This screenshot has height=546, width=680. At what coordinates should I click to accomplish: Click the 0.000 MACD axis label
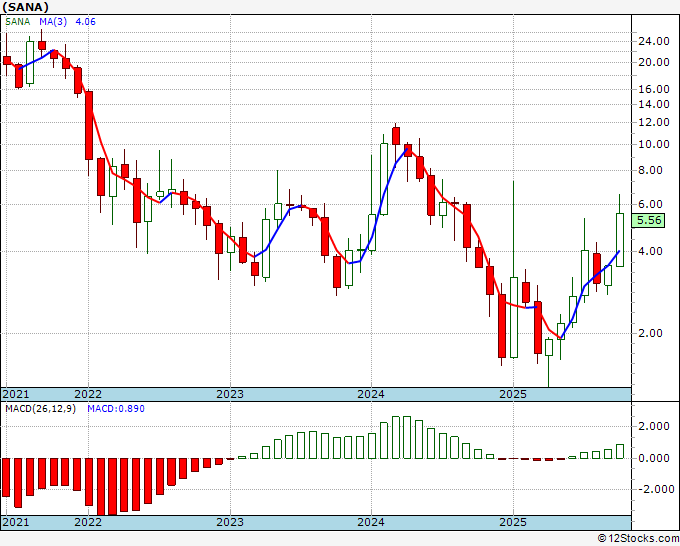(654, 458)
